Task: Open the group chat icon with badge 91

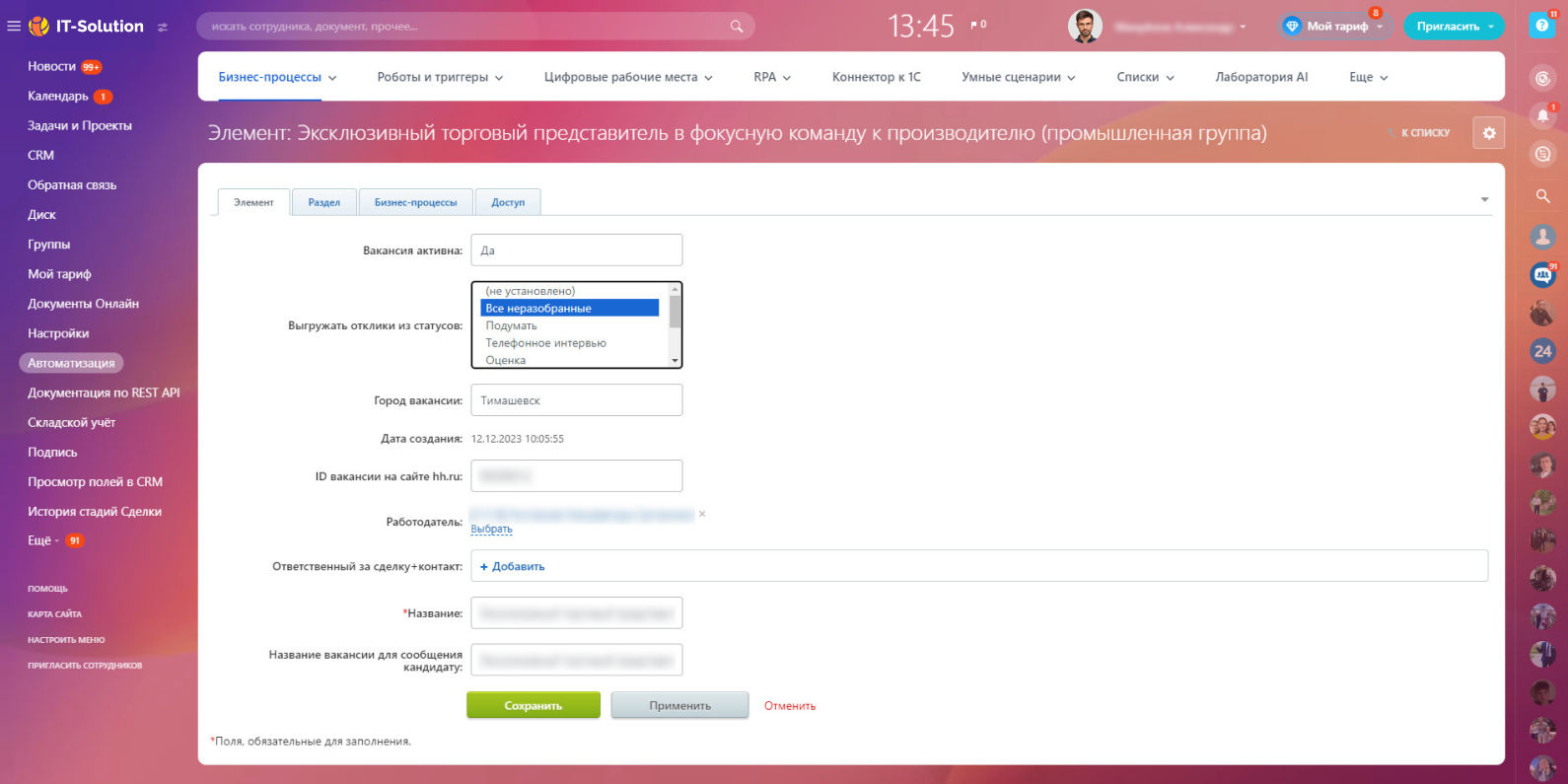Action: [1543, 275]
